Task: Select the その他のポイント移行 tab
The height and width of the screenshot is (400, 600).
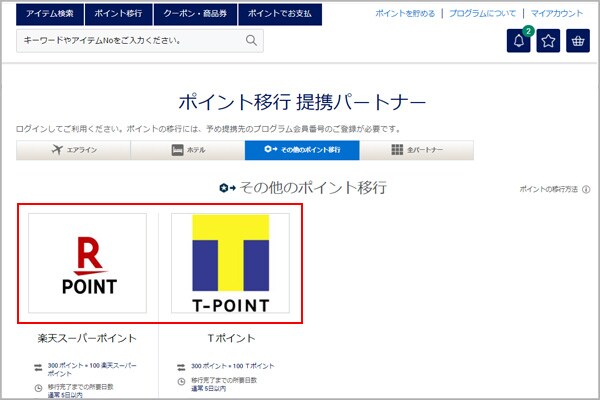Action: pyautogui.click(x=302, y=150)
